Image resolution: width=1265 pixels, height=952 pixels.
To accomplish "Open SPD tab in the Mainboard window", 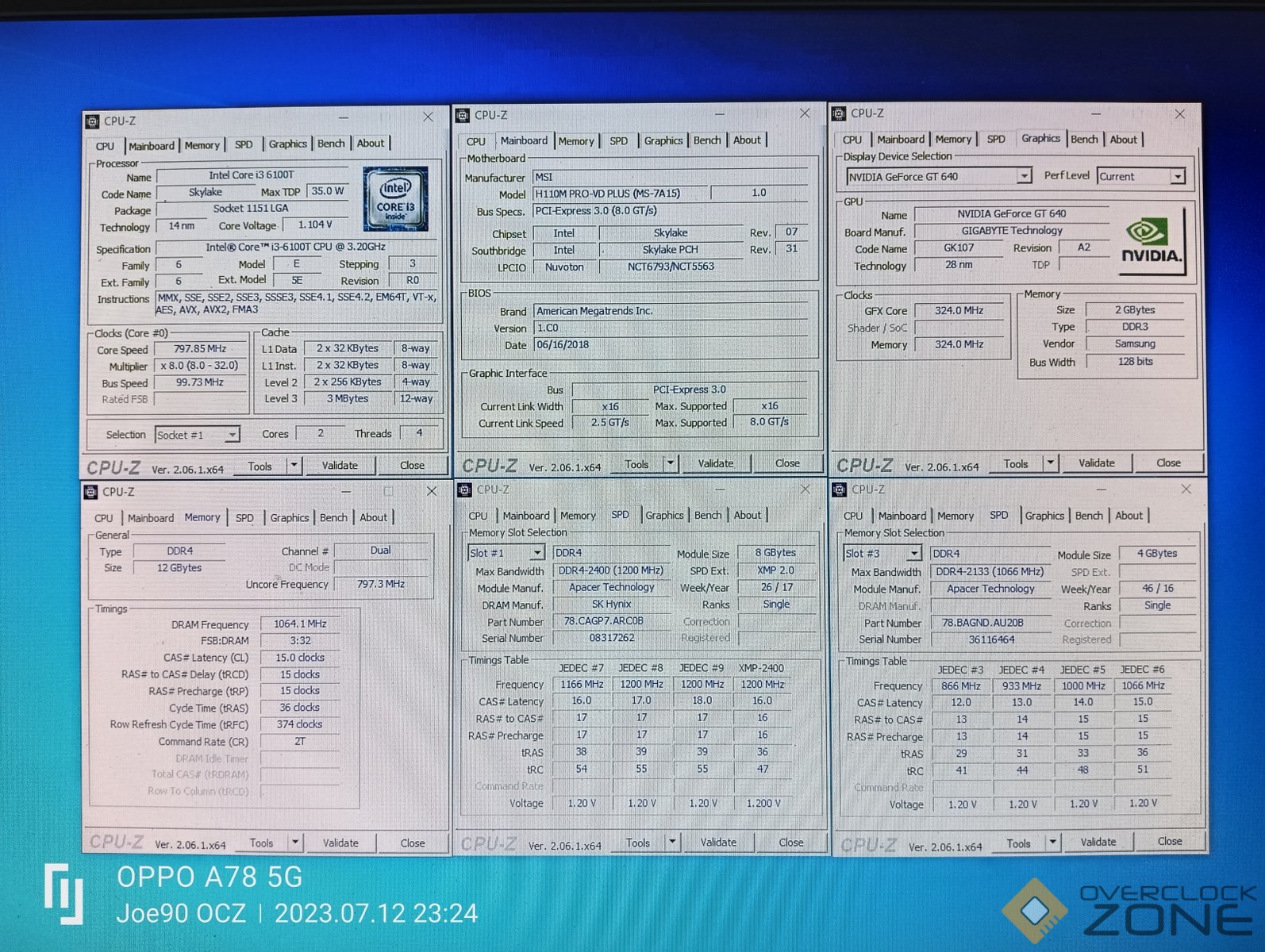I will tap(618, 140).
